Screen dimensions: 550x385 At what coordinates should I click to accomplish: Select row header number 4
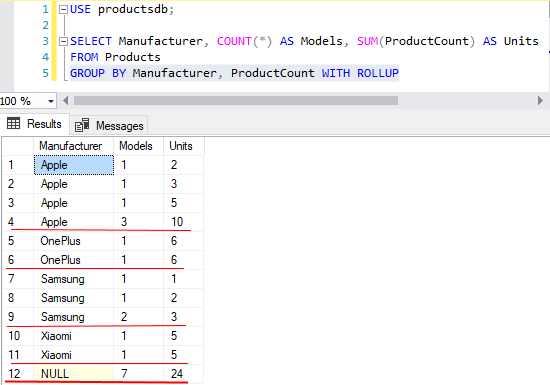click(x=18, y=222)
